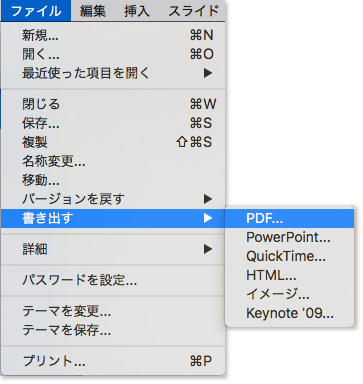Image resolution: width=363 pixels, height=384 pixels.
Task: Choose 移動... entry
Action: pyautogui.click(x=113, y=180)
